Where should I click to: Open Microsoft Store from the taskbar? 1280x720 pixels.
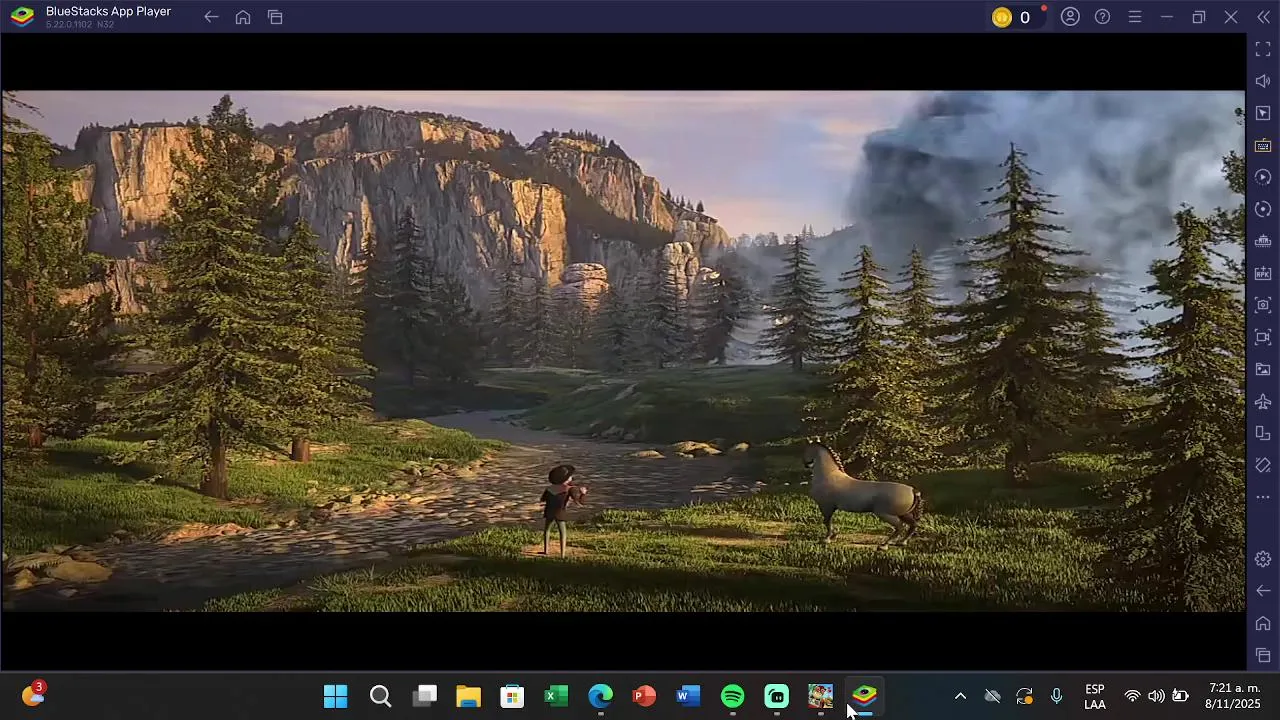pyautogui.click(x=512, y=696)
